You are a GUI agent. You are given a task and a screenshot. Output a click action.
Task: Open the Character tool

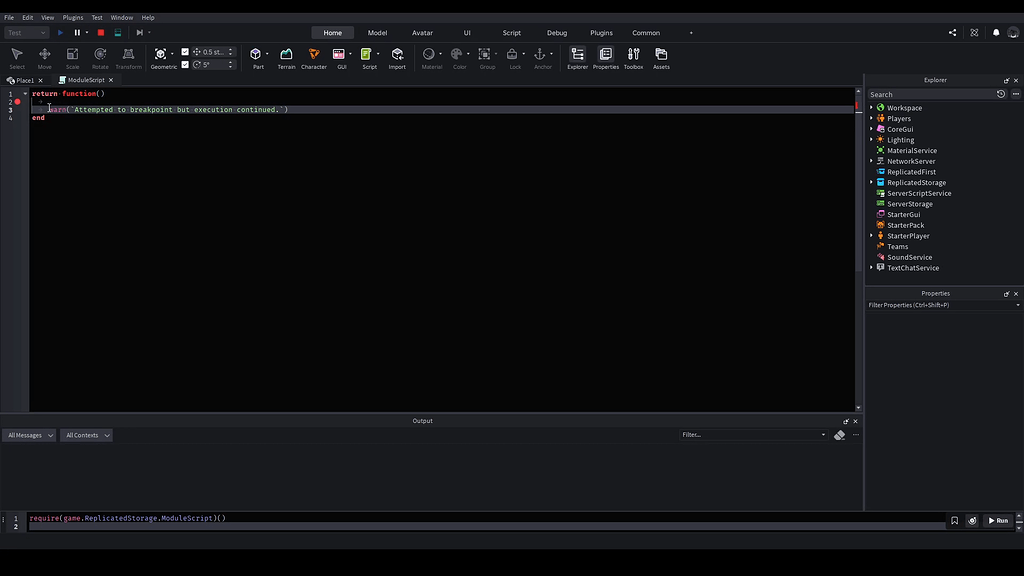(313, 57)
